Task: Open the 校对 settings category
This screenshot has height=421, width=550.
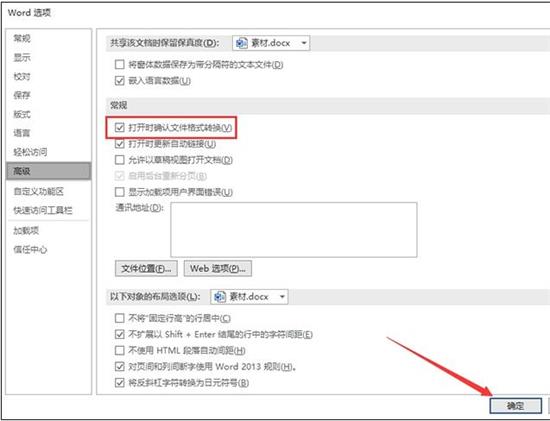Action: [x=22, y=76]
